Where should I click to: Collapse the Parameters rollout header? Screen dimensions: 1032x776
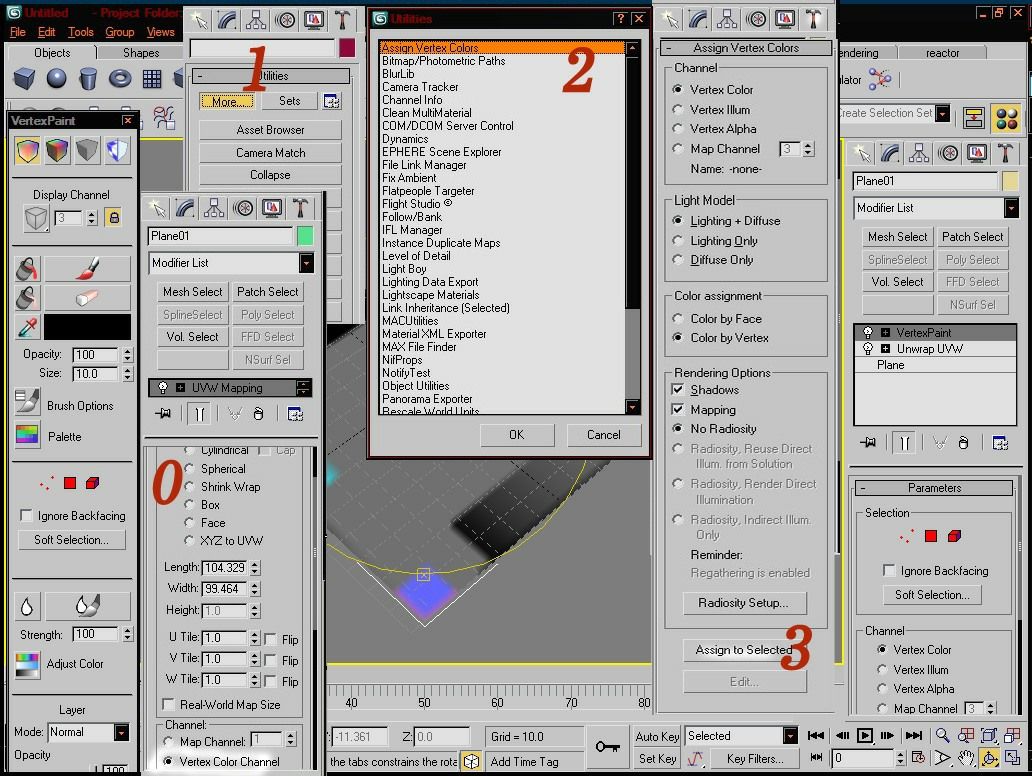[934, 488]
